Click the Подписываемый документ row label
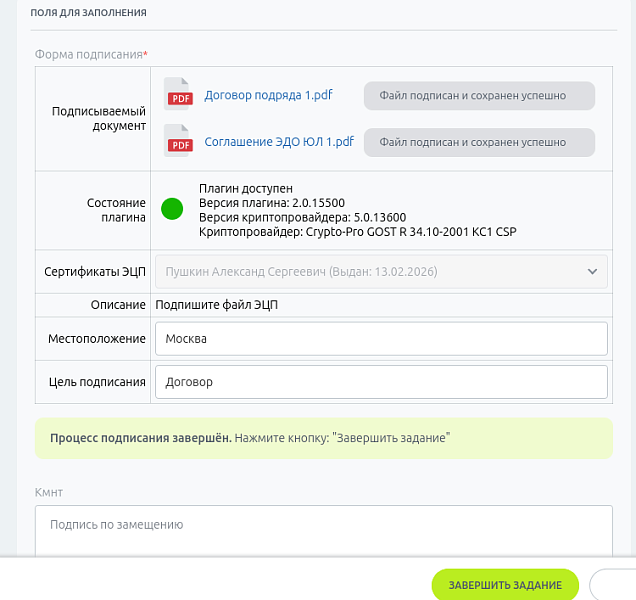Image resolution: width=636 pixels, height=600 pixels. tap(99, 119)
